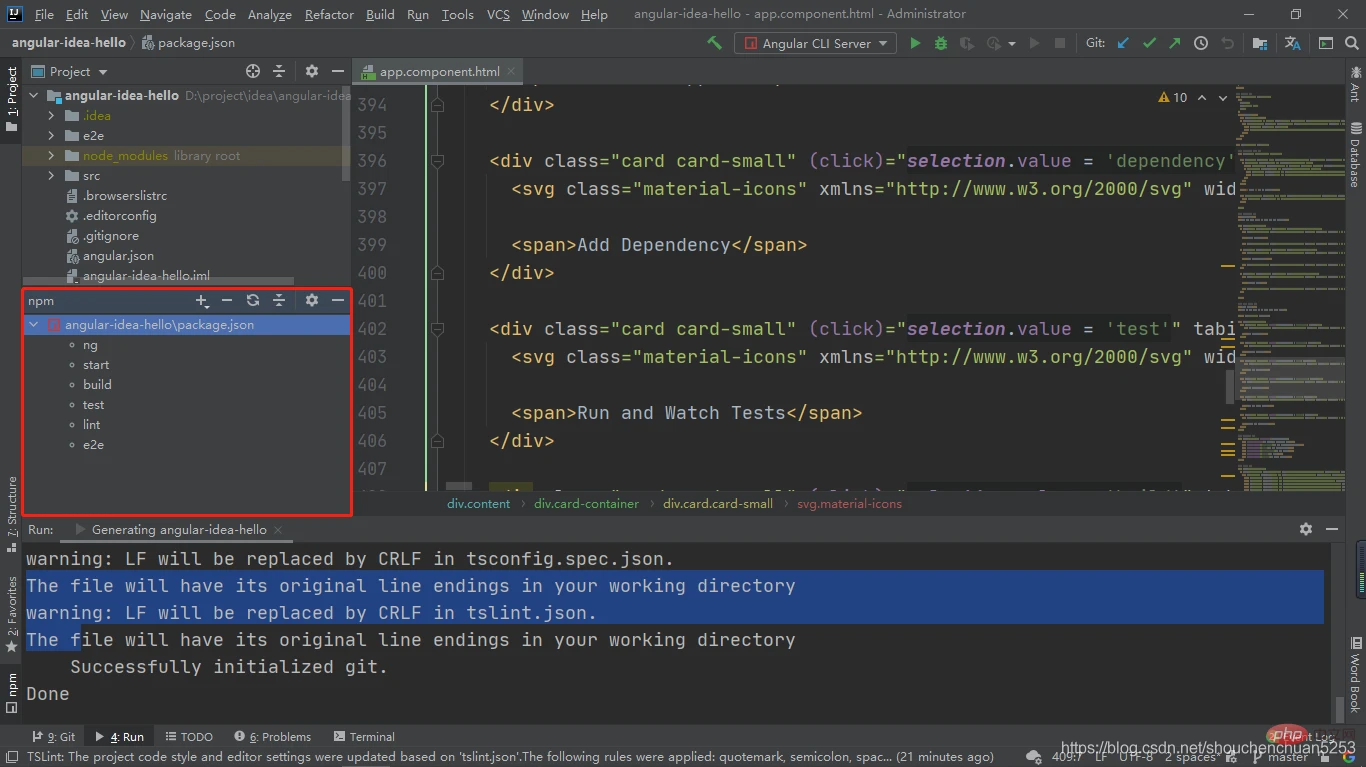
Task: Toggle the Ant side tool button
Action: tap(1356, 83)
